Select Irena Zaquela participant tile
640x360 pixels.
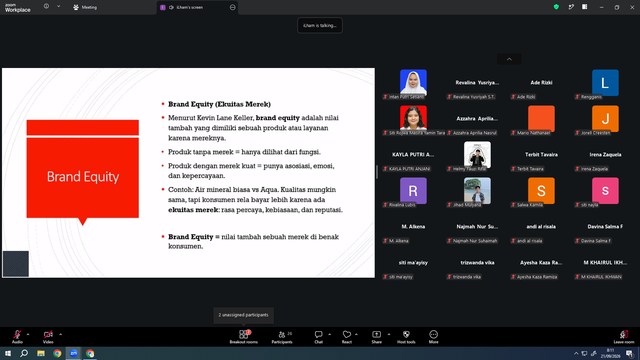click(x=605, y=155)
